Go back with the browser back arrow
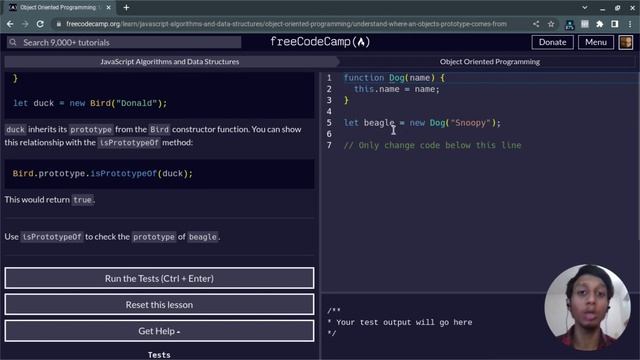 (x=10, y=24)
